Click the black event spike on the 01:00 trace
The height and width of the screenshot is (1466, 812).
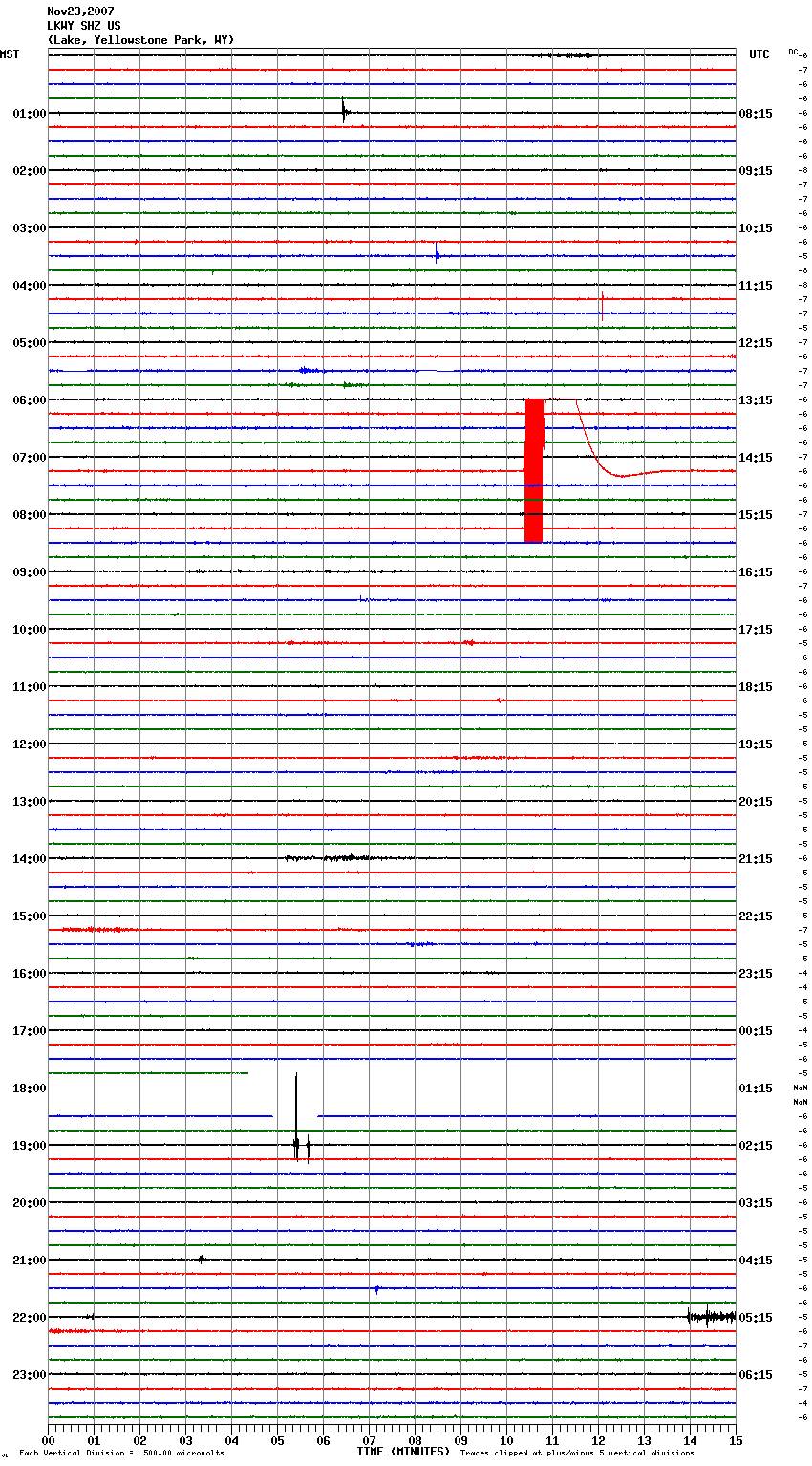[345, 111]
